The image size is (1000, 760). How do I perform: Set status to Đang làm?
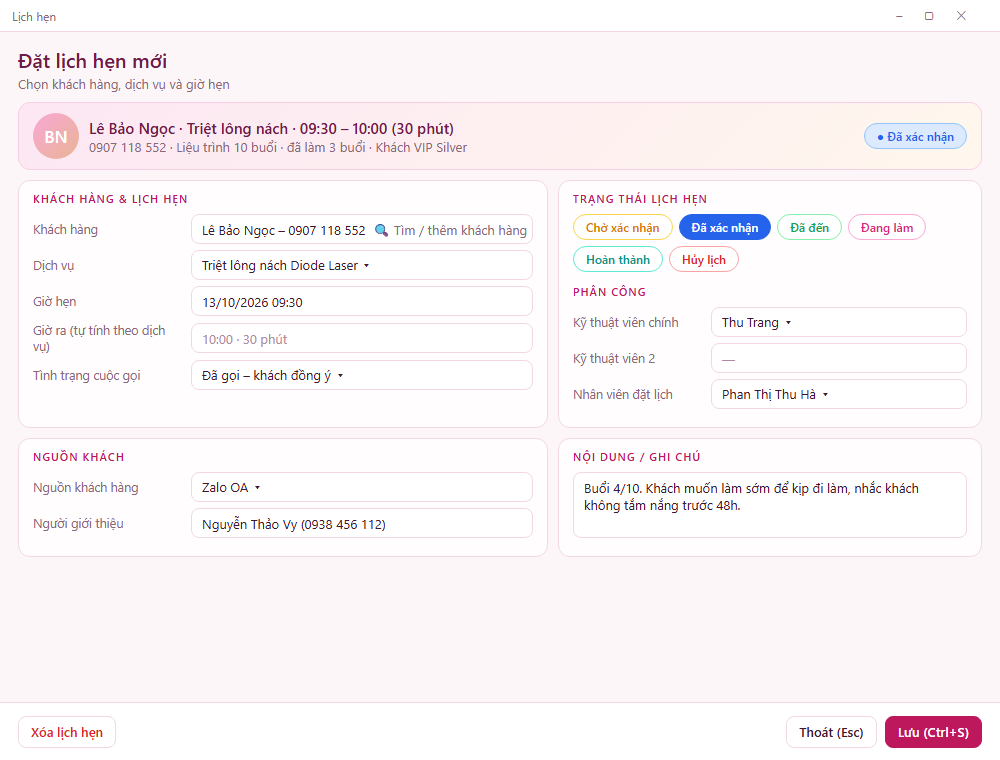(886, 228)
